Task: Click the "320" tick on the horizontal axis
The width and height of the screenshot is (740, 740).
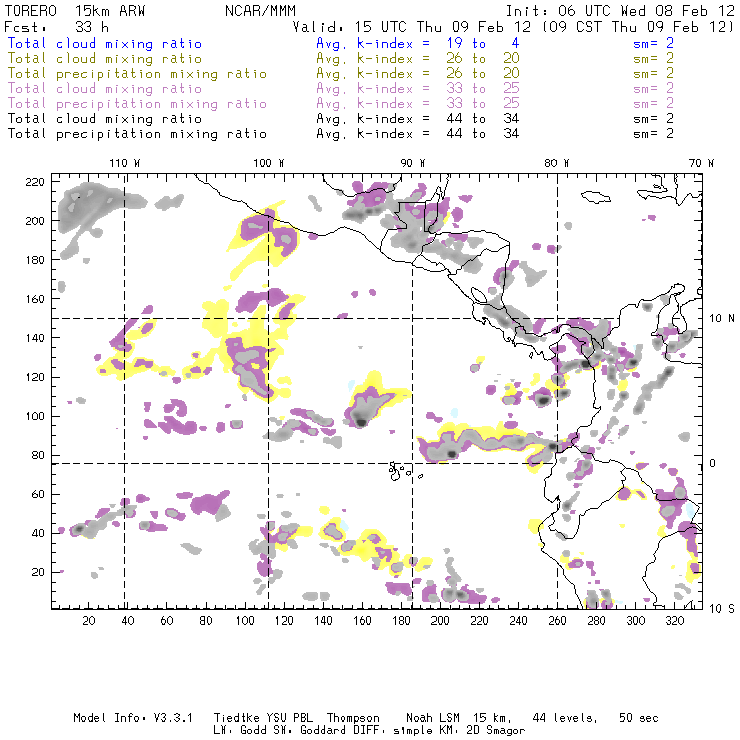Action: (x=674, y=621)
